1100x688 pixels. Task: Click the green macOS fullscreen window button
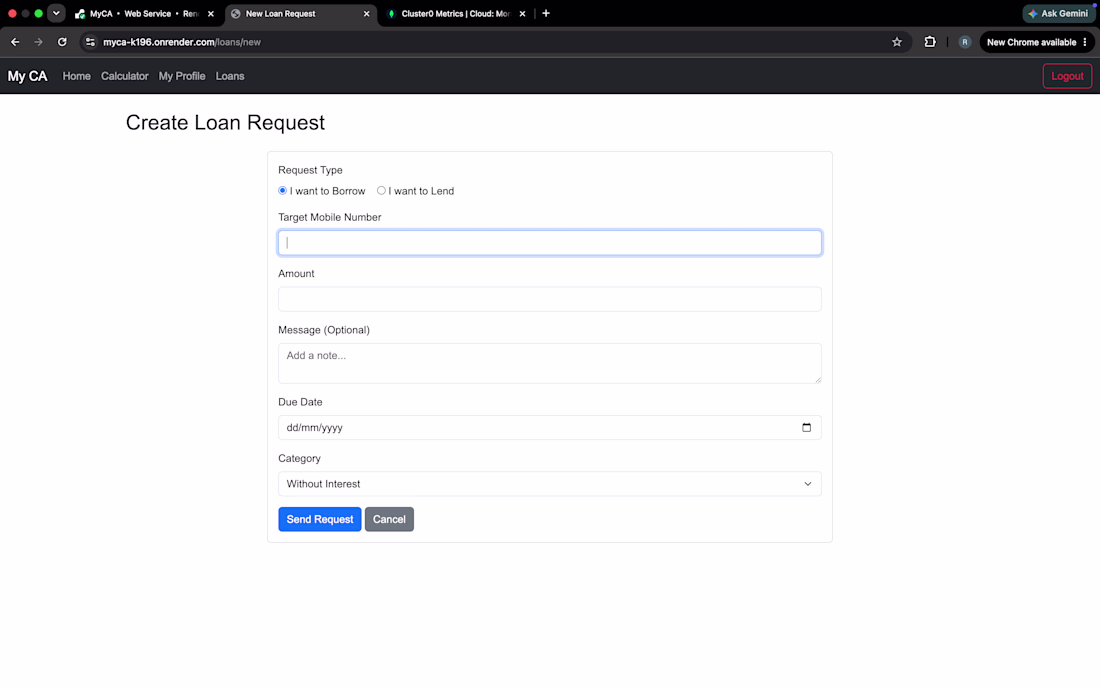click(x=39, y=13)
